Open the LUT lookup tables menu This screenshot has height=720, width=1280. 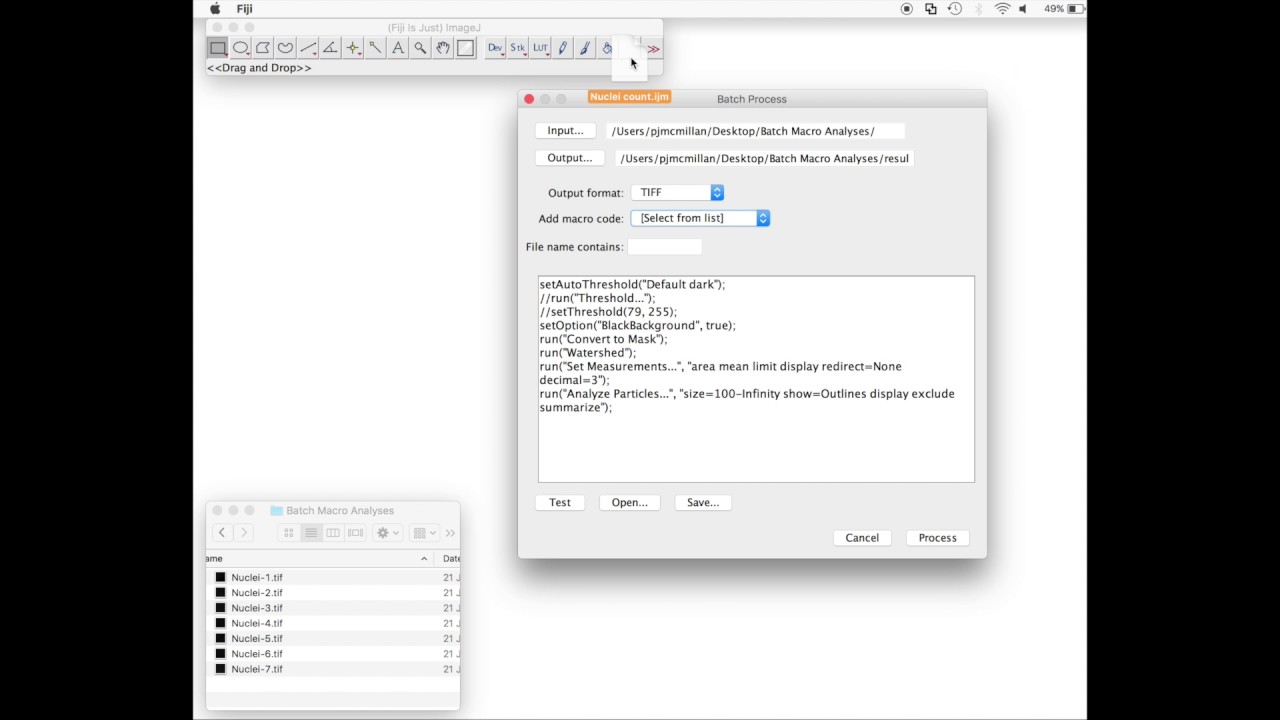point(540,48)
